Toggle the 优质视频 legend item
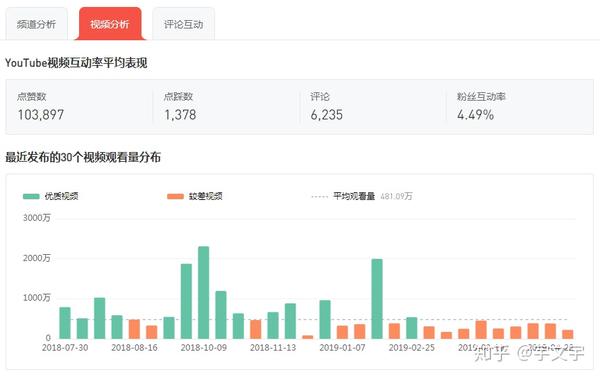Screen dimensions: 600x377 (x=51, y=196)
